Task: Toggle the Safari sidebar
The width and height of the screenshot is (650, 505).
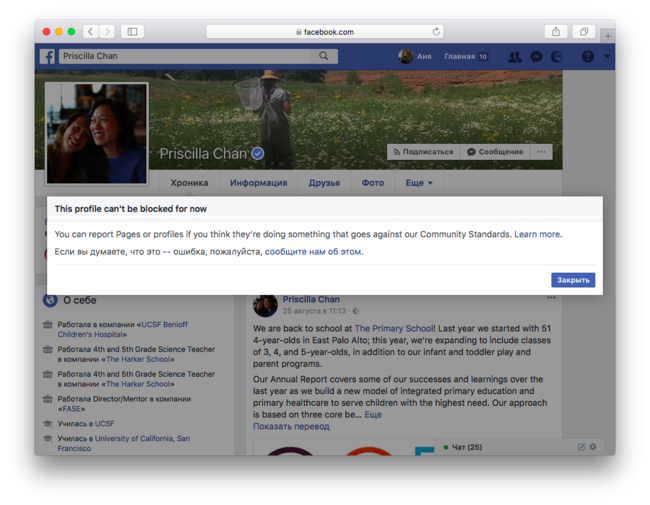Action: tap(132, 32)
